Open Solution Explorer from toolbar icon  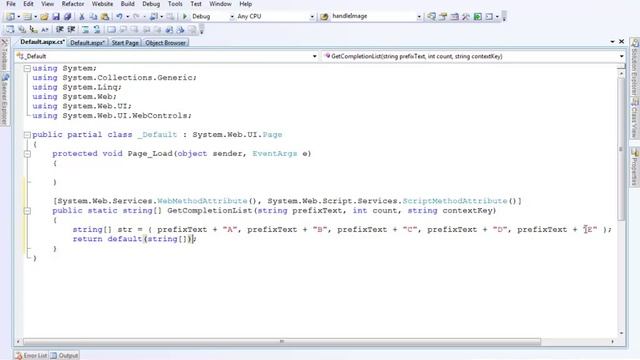[x=431, y=17]
